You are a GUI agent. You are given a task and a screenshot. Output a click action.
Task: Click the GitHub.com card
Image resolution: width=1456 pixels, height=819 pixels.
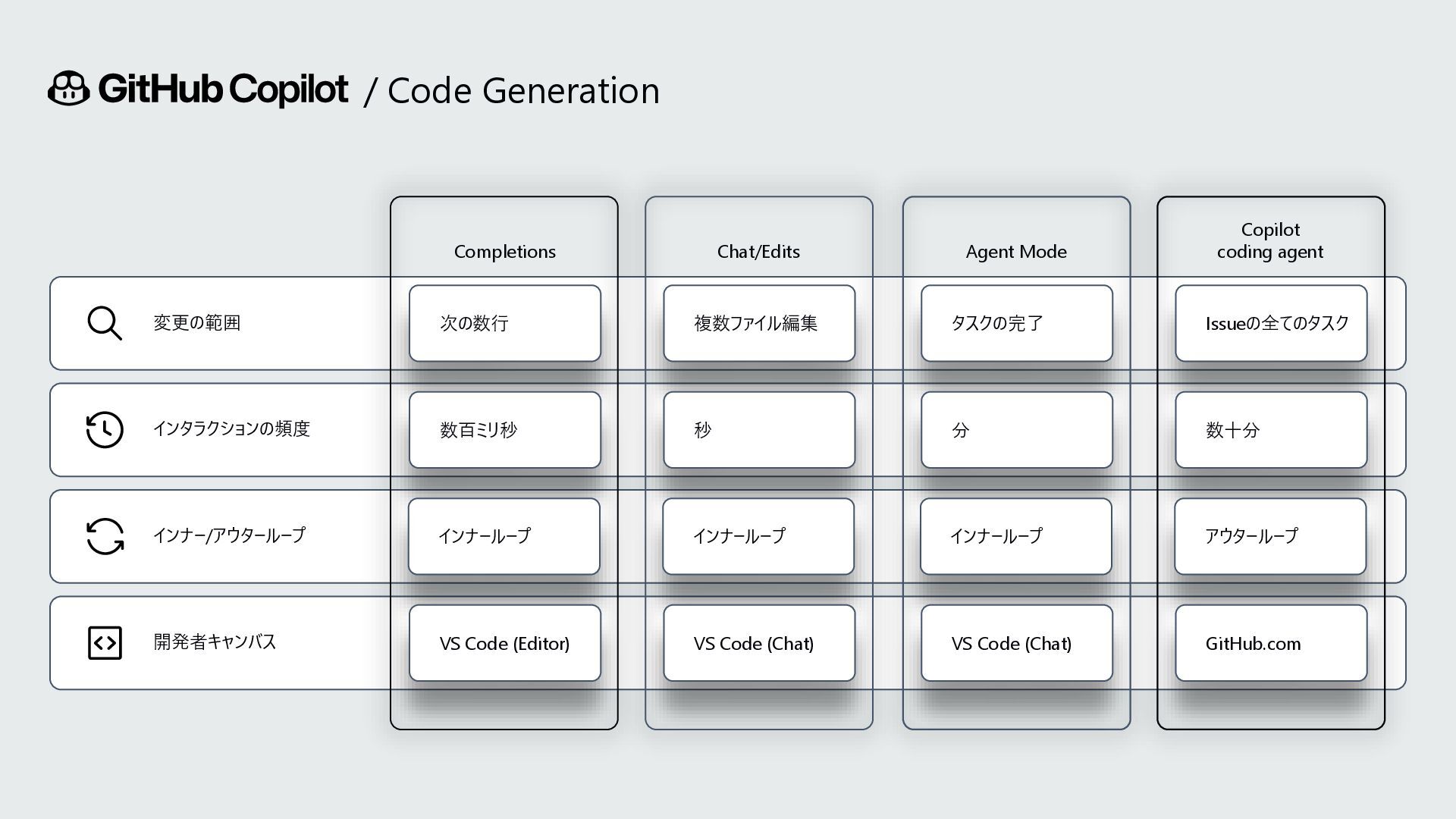[1271, 643]
